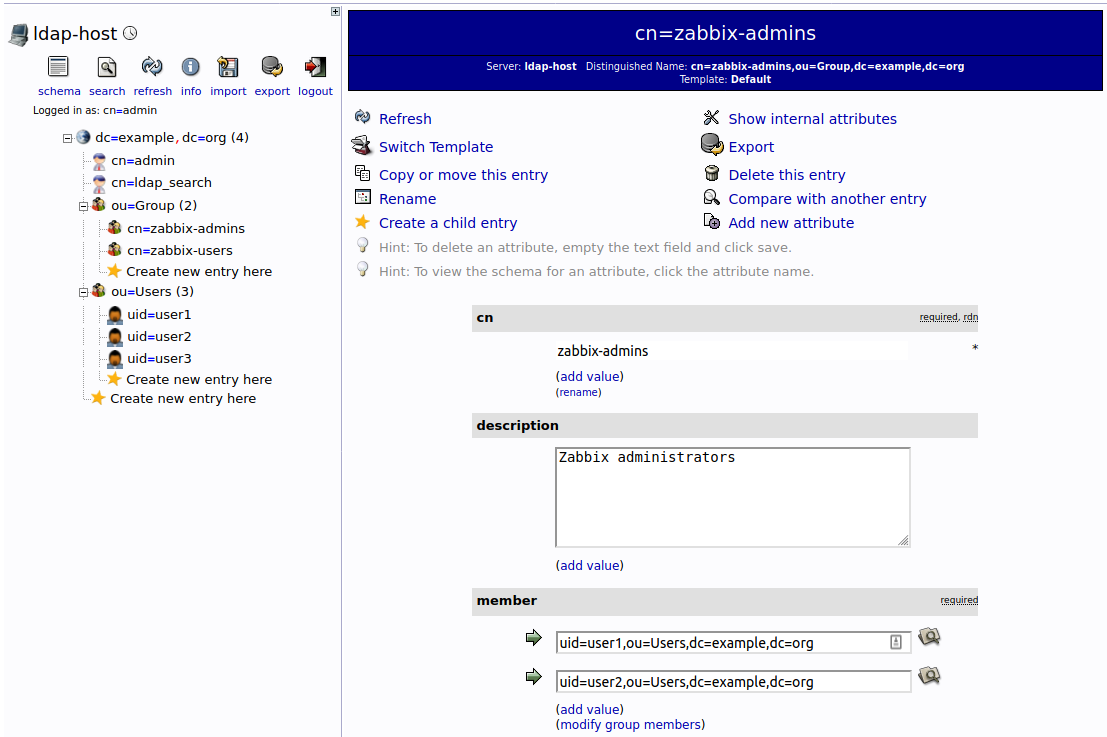Click the browse icon next to the user1 member field

tap(929, 637)
